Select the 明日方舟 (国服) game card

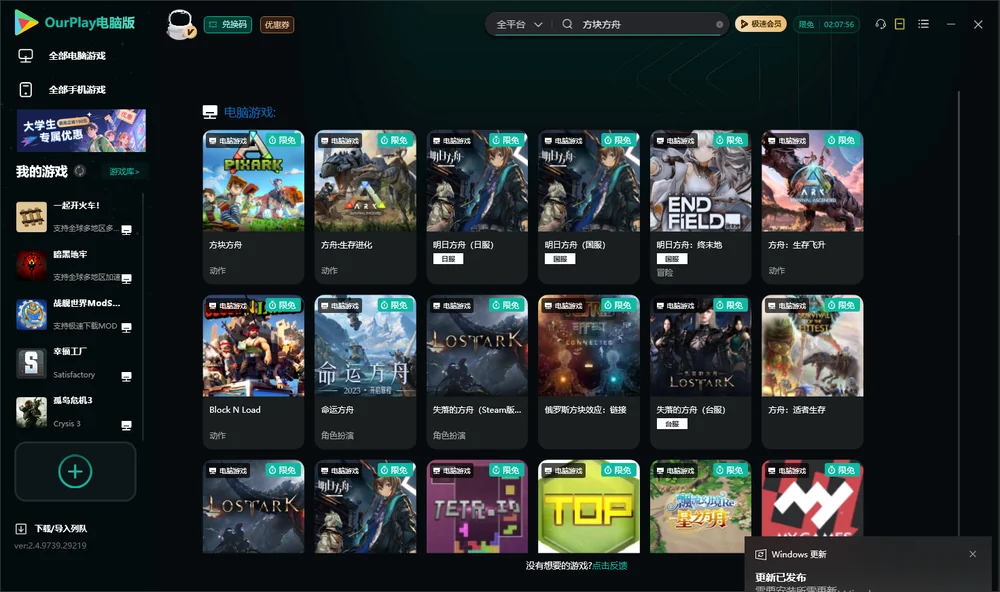click(x=589, y=207)
